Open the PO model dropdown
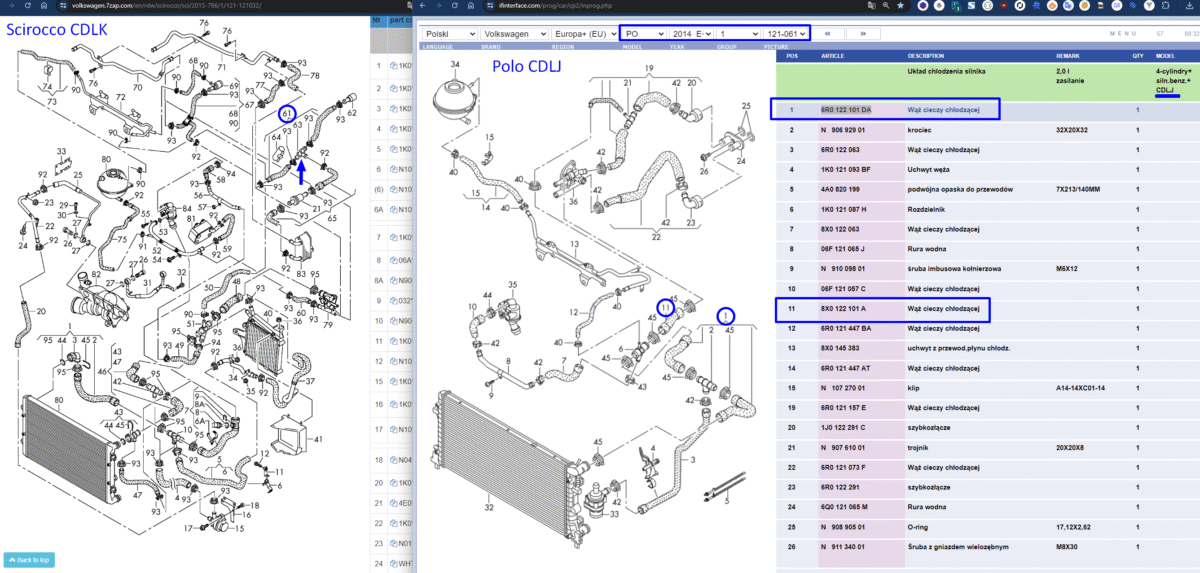 (x=643, y=33)
